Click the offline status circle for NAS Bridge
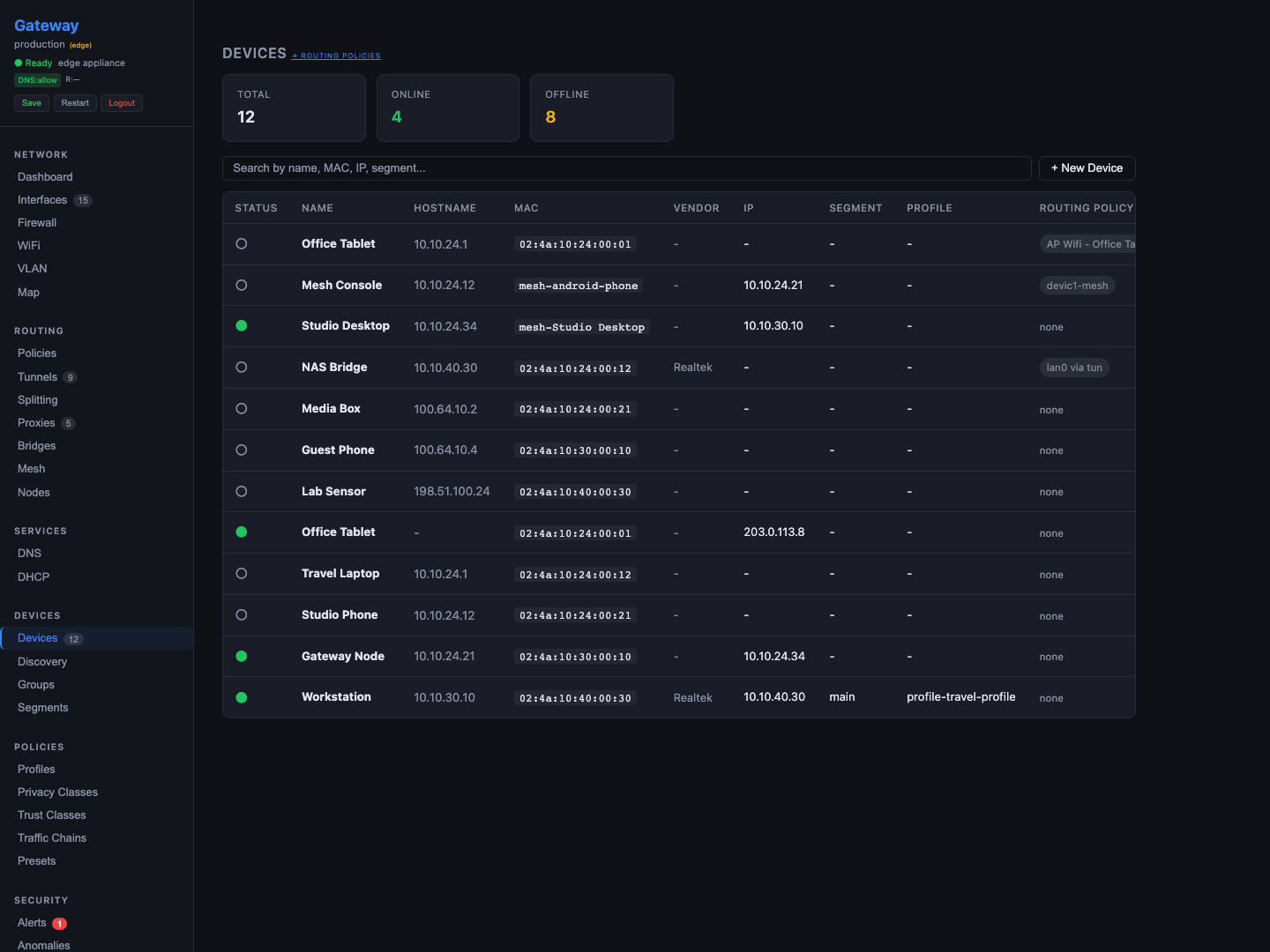The height and width of the screenshot is (952, 1270). 242,368
